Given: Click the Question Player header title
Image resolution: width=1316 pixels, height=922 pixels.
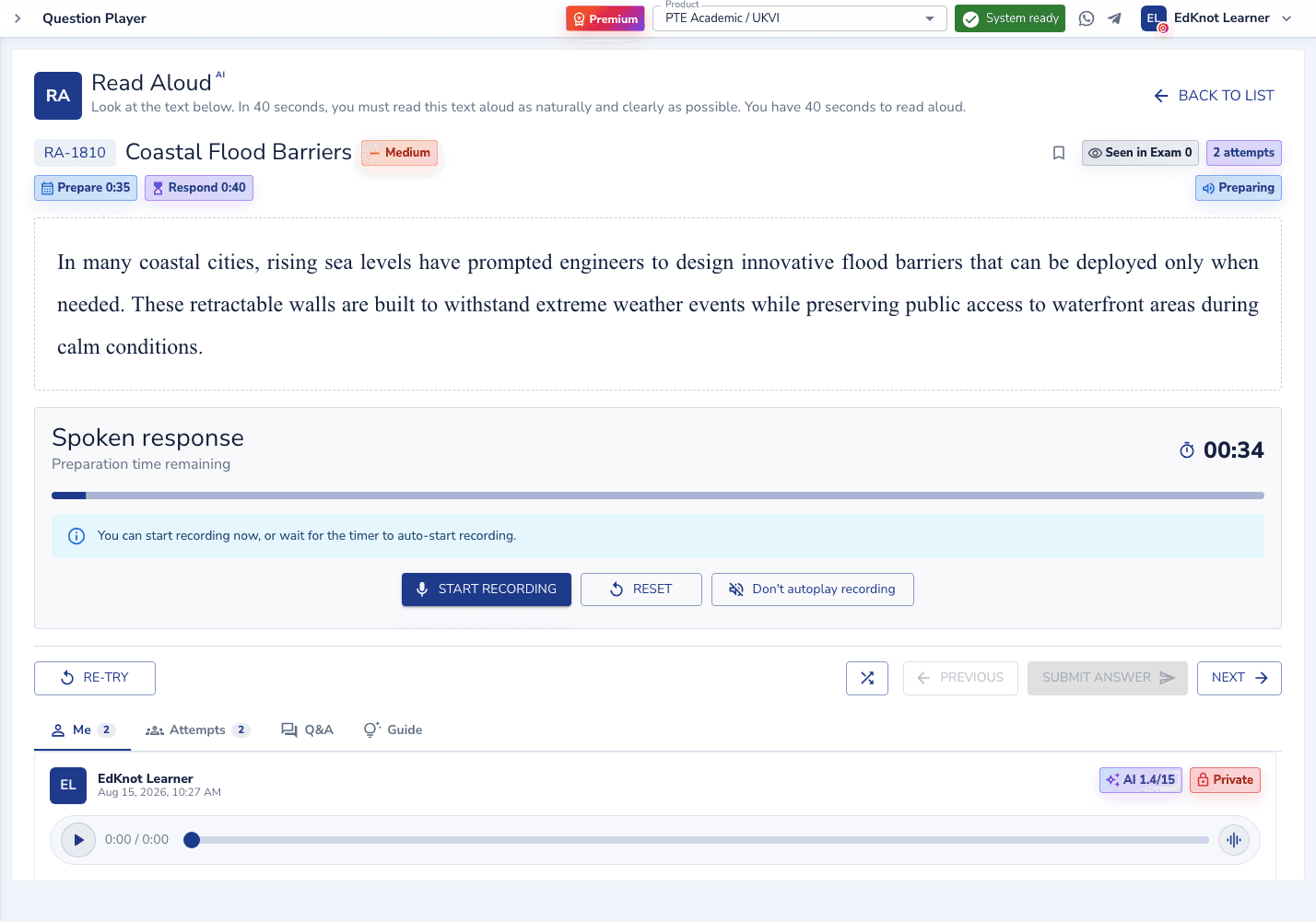Looking at the screenshot, I should [x=94, y=18].
